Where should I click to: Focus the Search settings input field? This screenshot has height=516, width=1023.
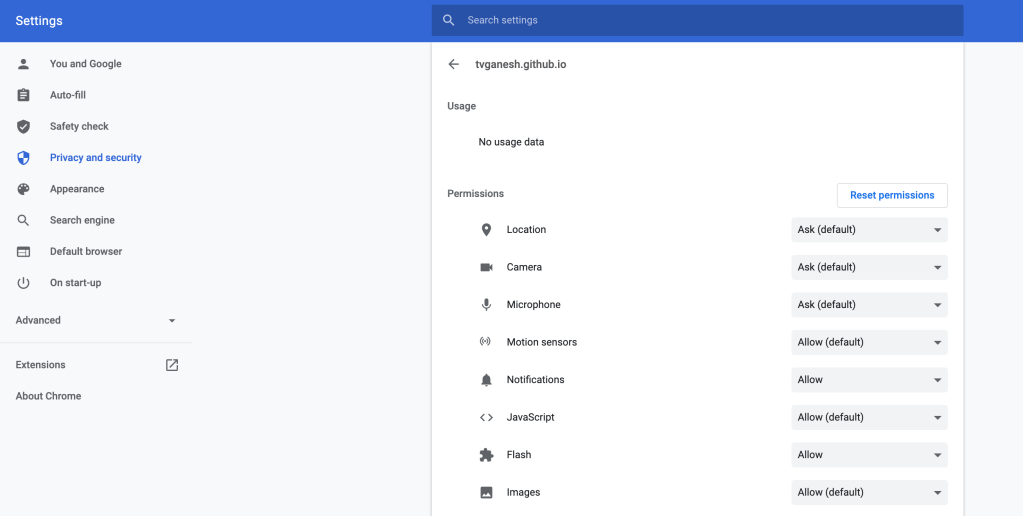(700, 20)
